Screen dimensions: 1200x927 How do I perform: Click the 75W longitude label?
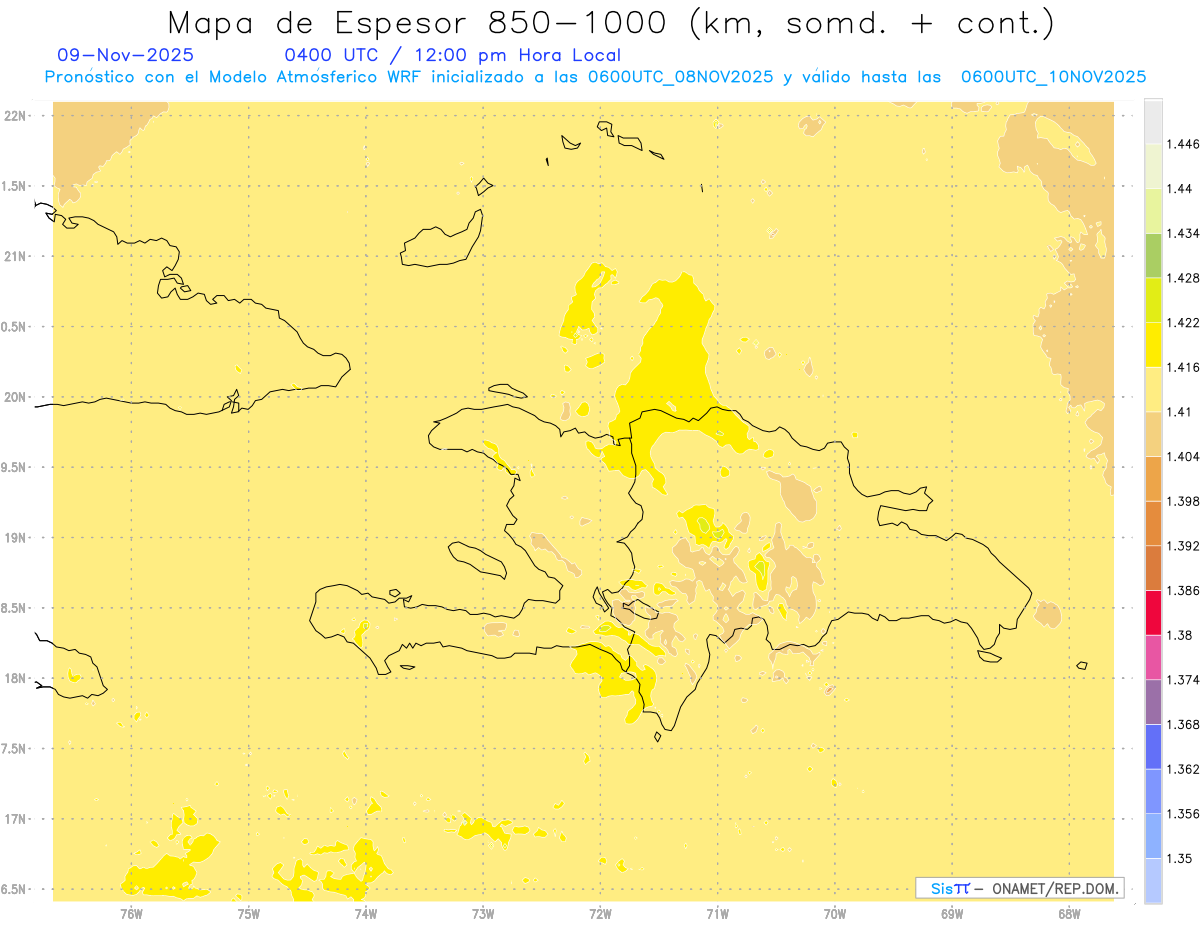[x=249, y=913]
